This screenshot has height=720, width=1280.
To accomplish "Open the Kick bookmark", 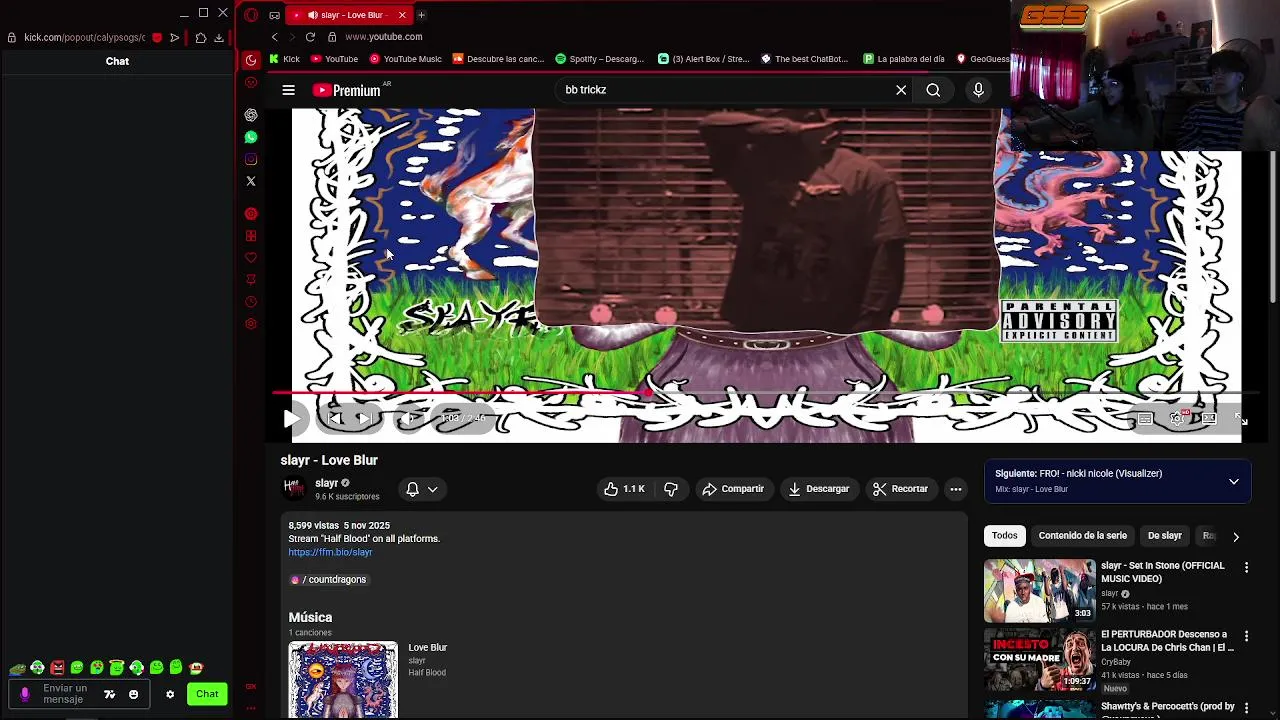I will tap(284, 59).
